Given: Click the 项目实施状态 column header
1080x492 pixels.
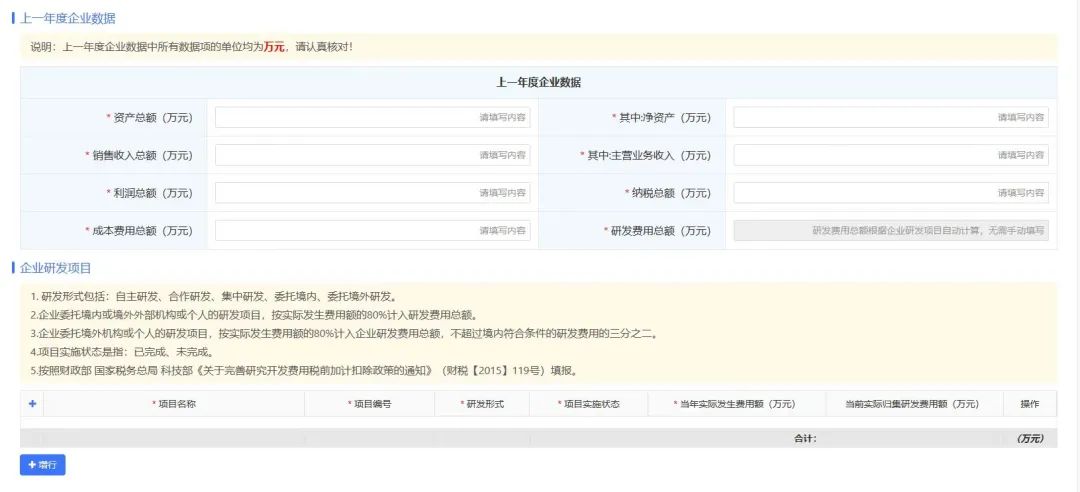Looking at the screenshot, I should pos(588,404).
